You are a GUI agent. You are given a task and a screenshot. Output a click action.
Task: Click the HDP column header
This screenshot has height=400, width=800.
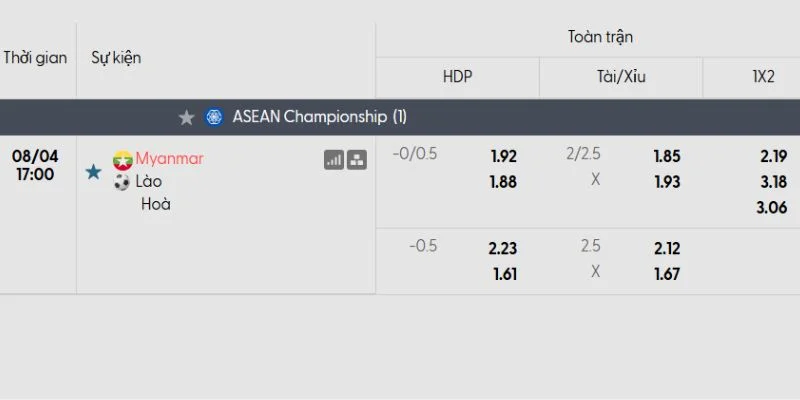pos(458,77)
